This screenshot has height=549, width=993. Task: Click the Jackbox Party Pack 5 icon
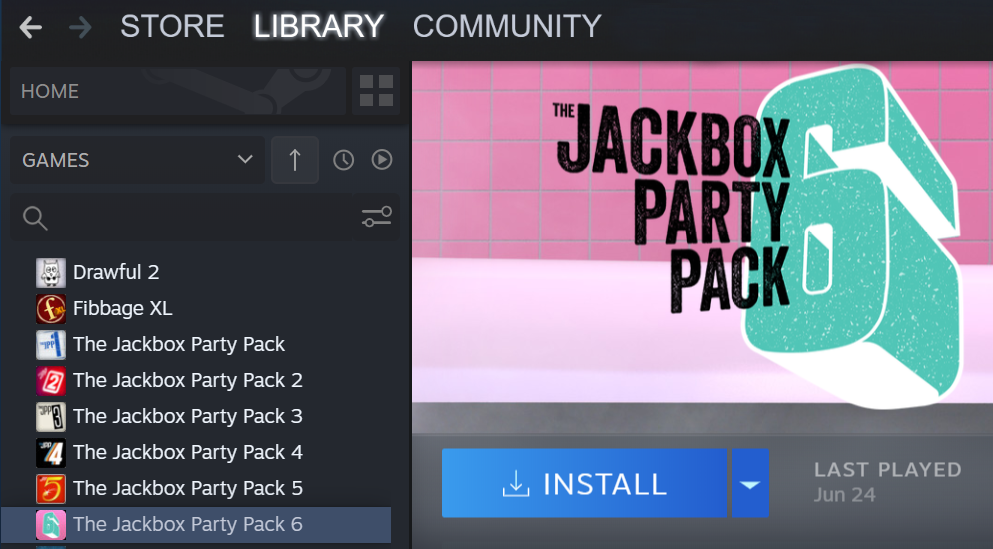click(51, 489)
